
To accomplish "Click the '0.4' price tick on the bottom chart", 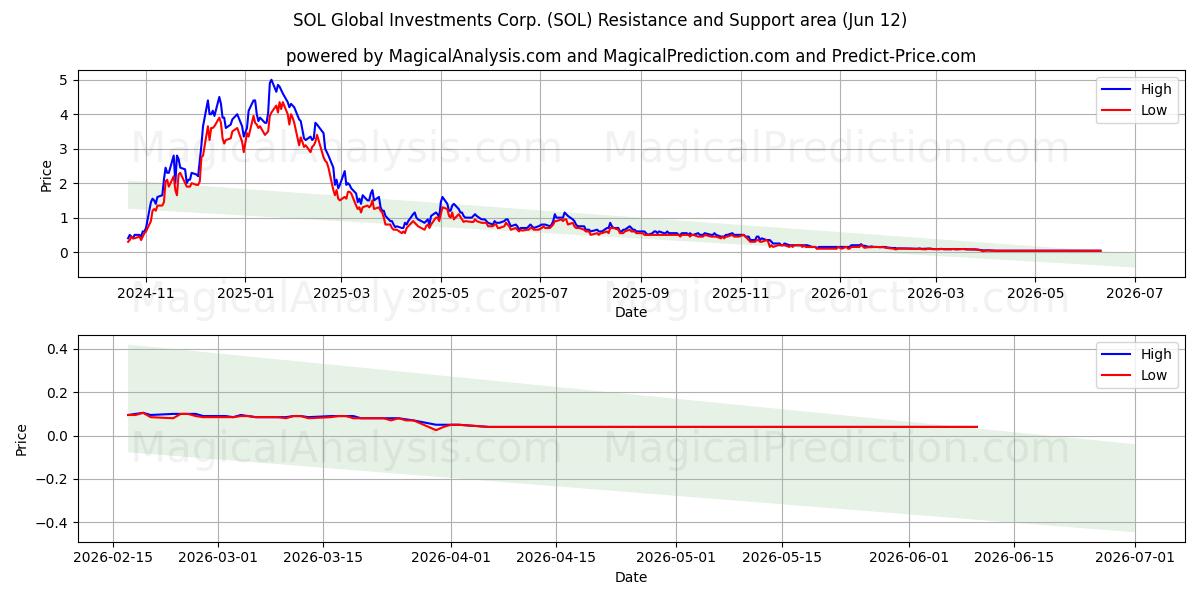I will 56,349.
